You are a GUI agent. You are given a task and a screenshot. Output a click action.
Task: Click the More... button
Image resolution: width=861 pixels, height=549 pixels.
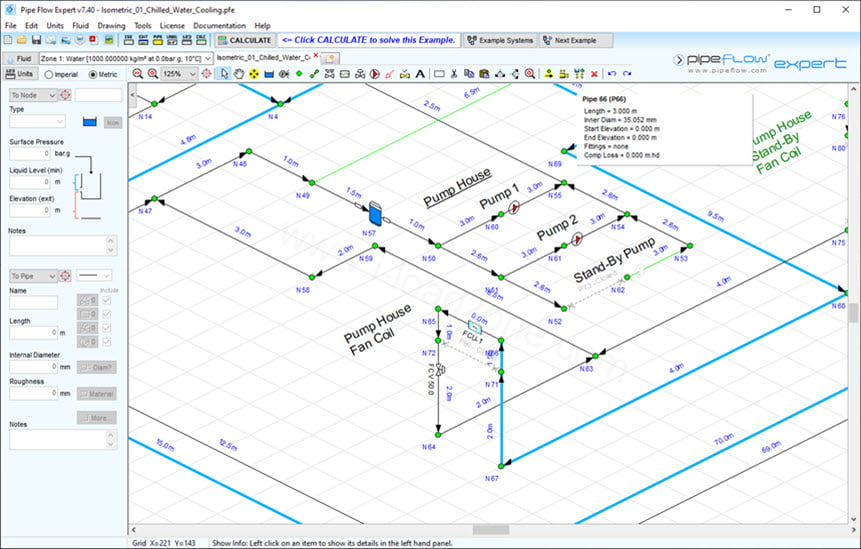click(x=97, y=418)
